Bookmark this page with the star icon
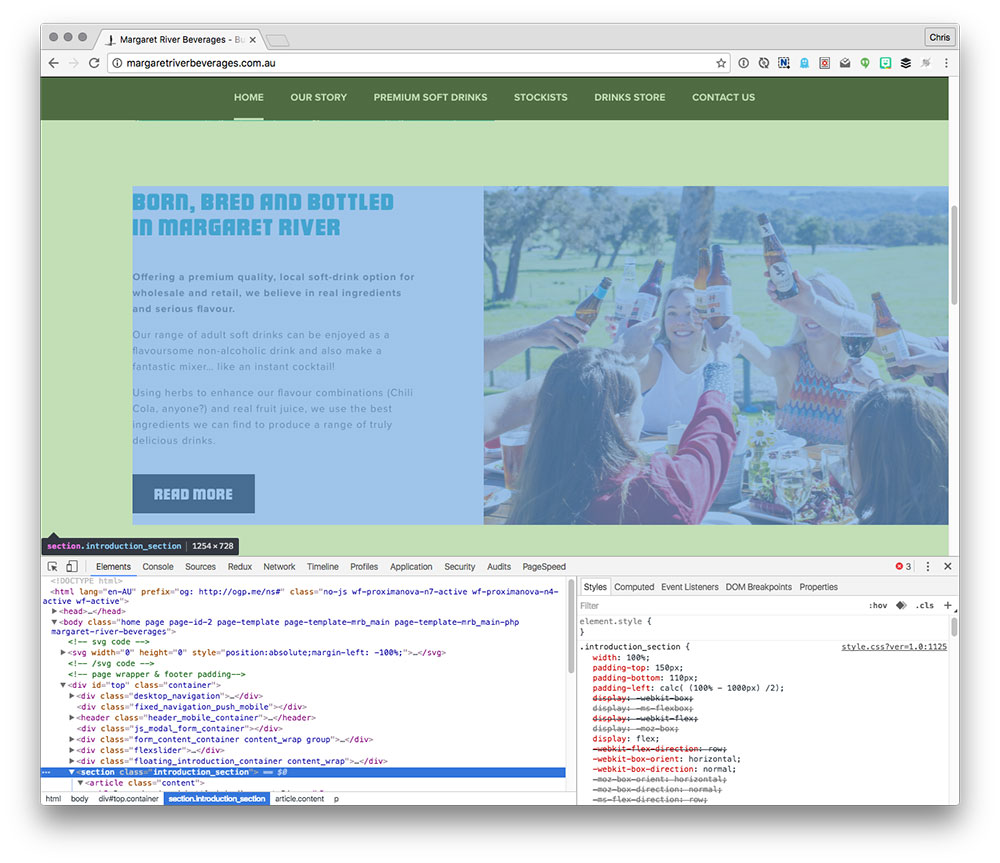The image size is (1000, 863). (x=721, y=63)
